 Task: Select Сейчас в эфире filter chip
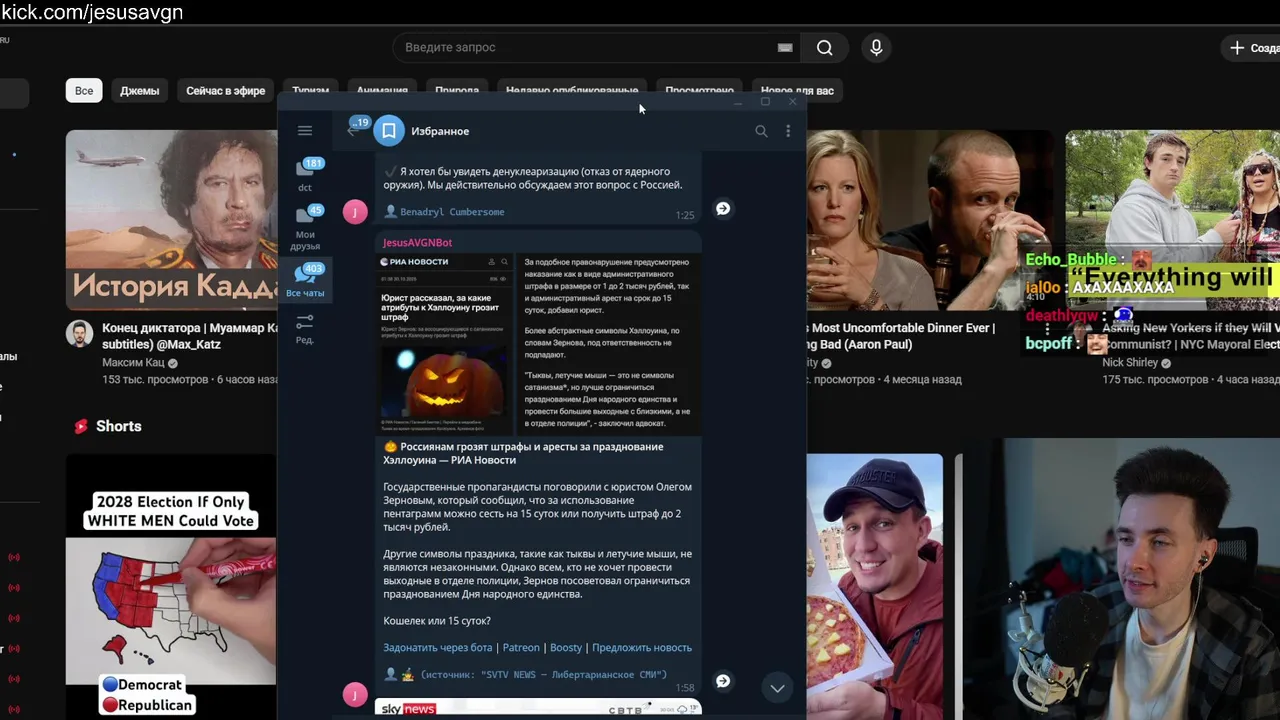coord(226,90)
